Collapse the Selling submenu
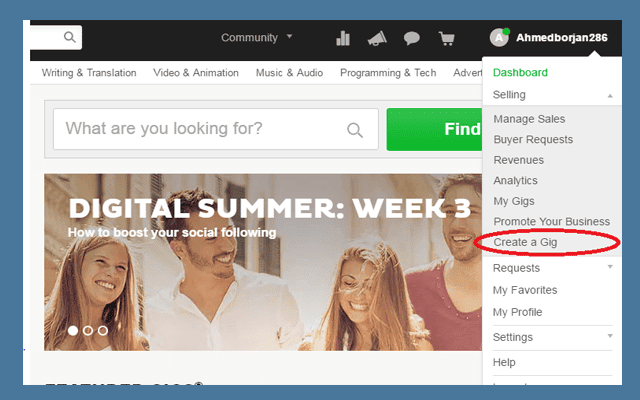The height and width of the screenshot is (400, 640). point(610,95)
